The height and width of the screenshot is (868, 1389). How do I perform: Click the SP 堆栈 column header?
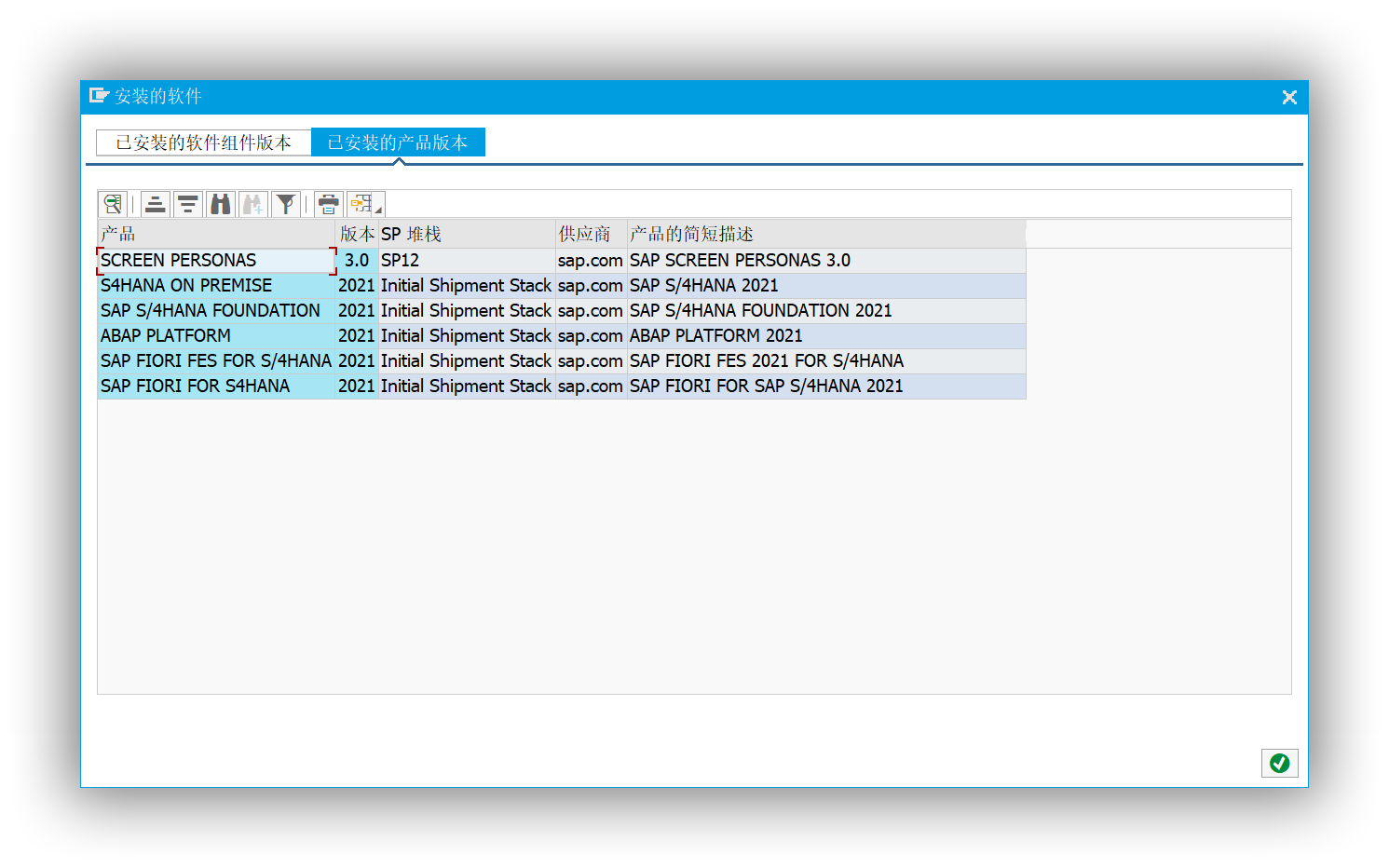467,234
